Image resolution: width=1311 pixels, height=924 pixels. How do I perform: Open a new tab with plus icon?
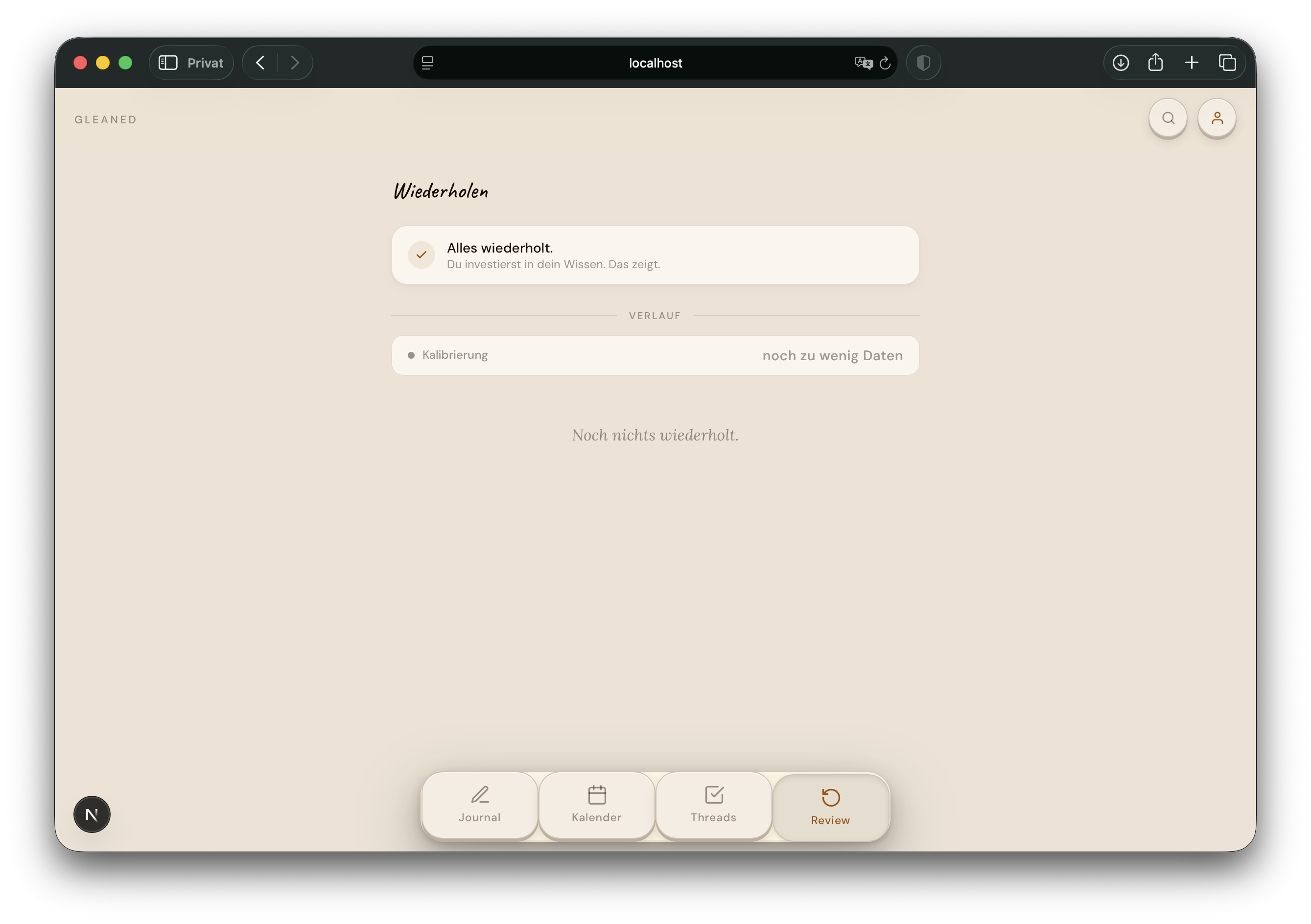click(x=1192, y=63)
